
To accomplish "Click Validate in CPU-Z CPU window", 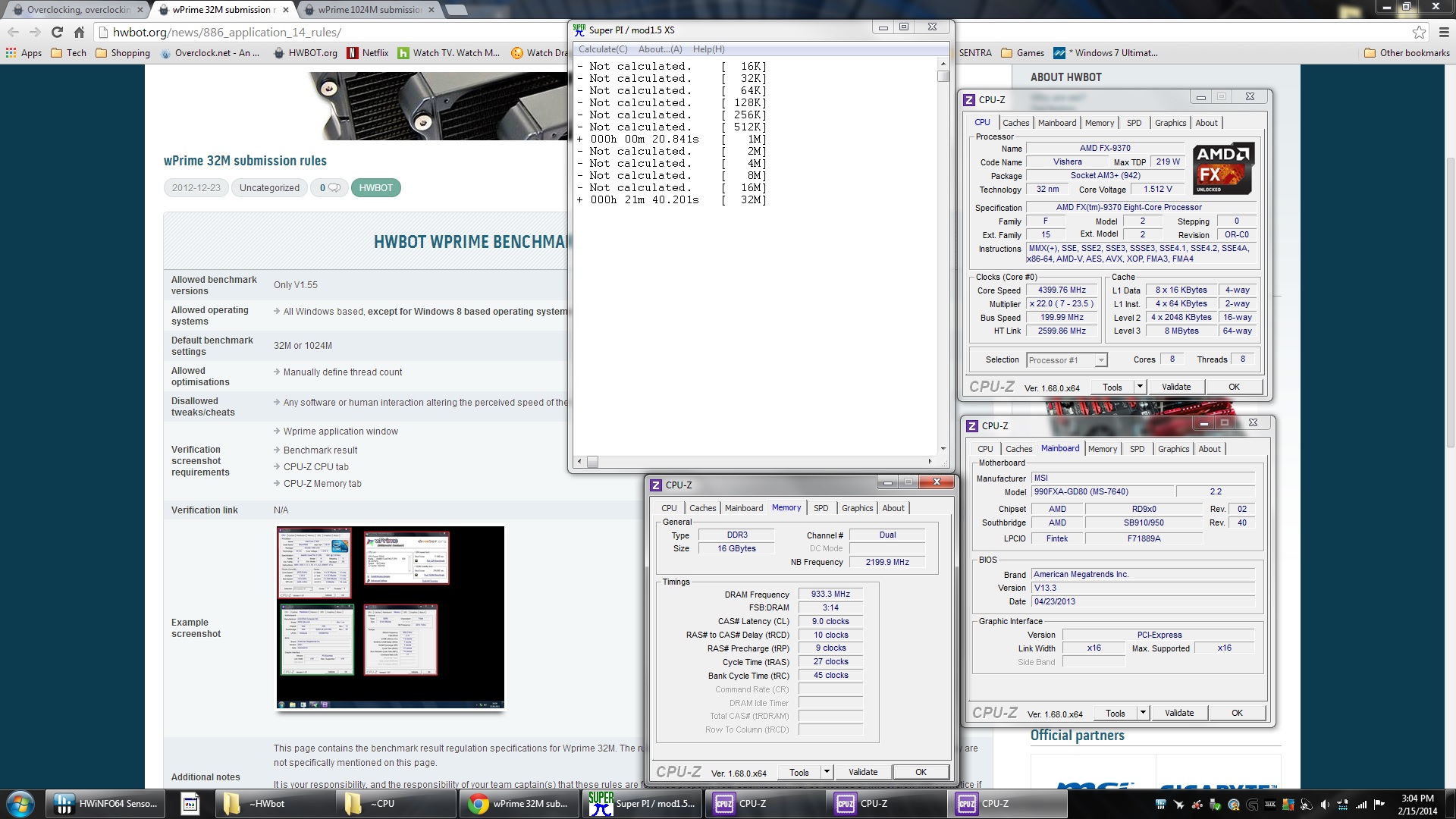I will pos(1176,387).
